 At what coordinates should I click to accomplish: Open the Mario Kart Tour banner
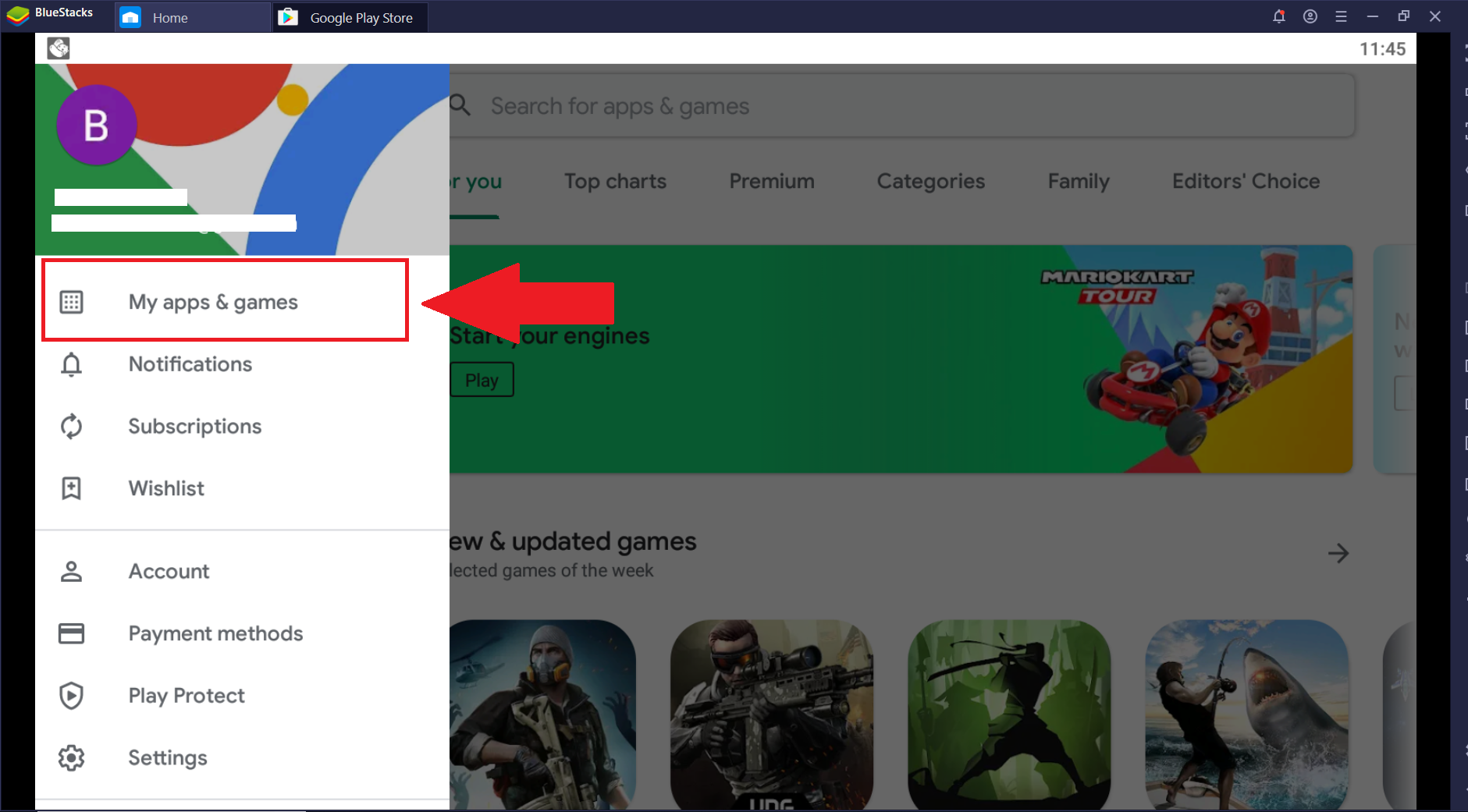point(901,359)
